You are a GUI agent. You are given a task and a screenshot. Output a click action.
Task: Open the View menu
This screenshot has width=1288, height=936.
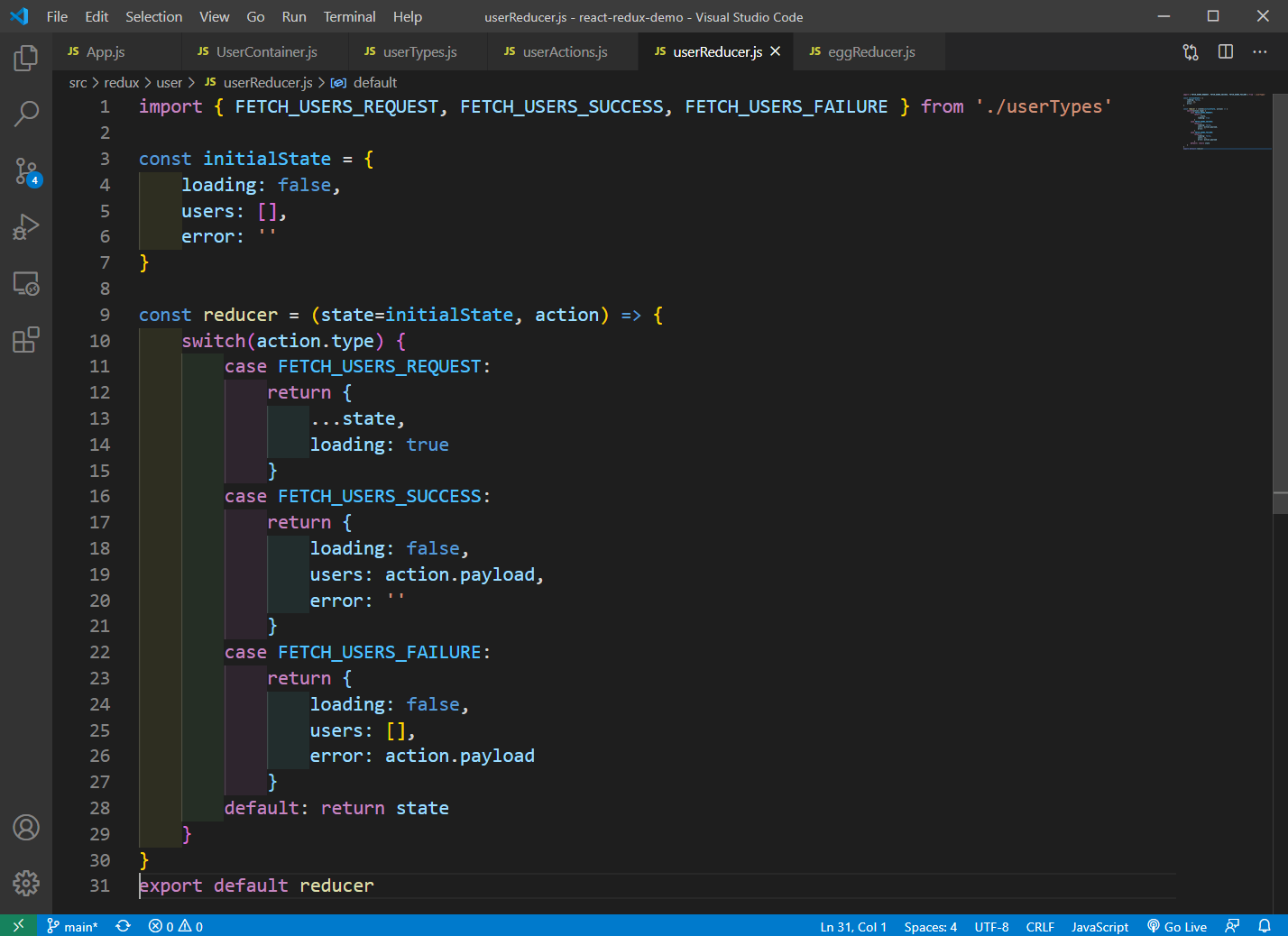tap(214, 16)
